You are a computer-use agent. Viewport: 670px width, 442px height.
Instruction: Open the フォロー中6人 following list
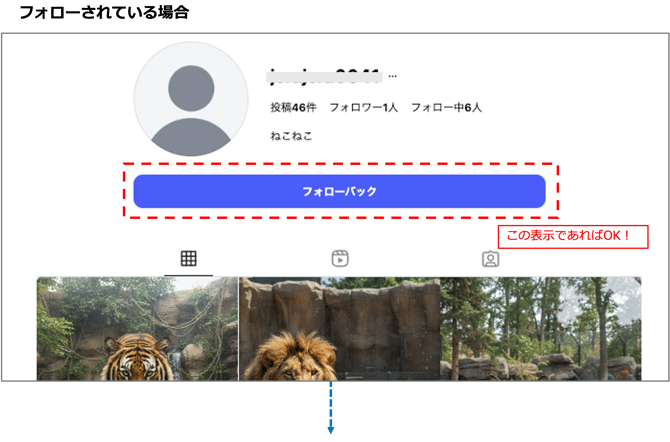click(x=446, y=107)
